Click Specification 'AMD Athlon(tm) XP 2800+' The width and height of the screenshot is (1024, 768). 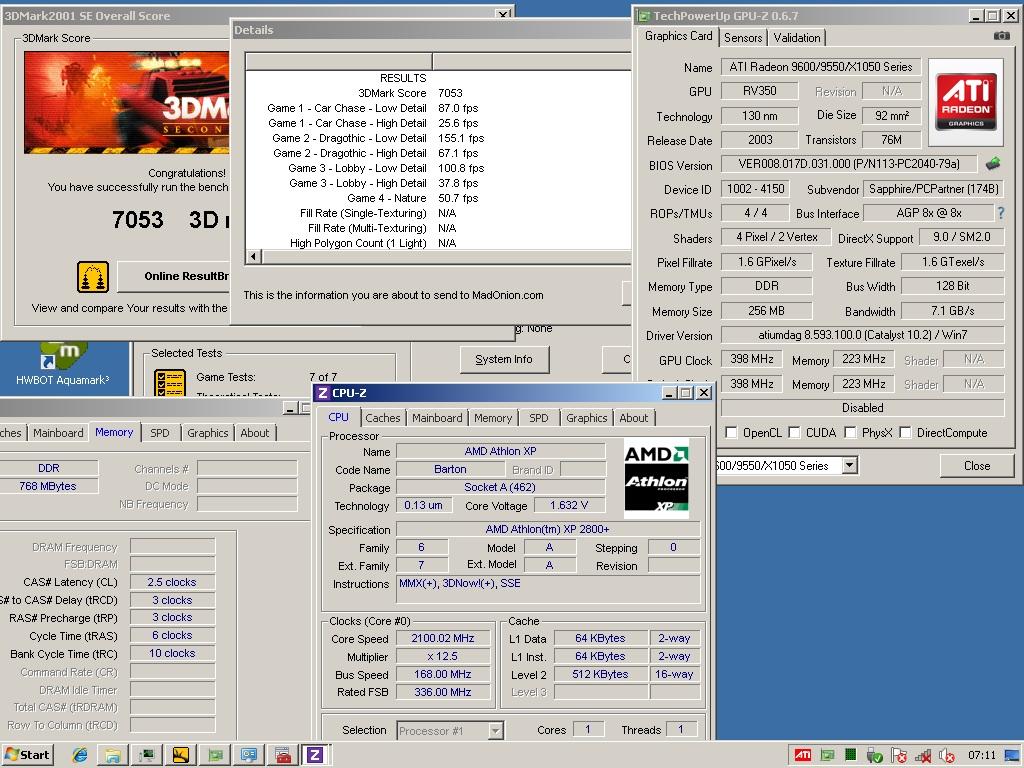click(547, 529)
